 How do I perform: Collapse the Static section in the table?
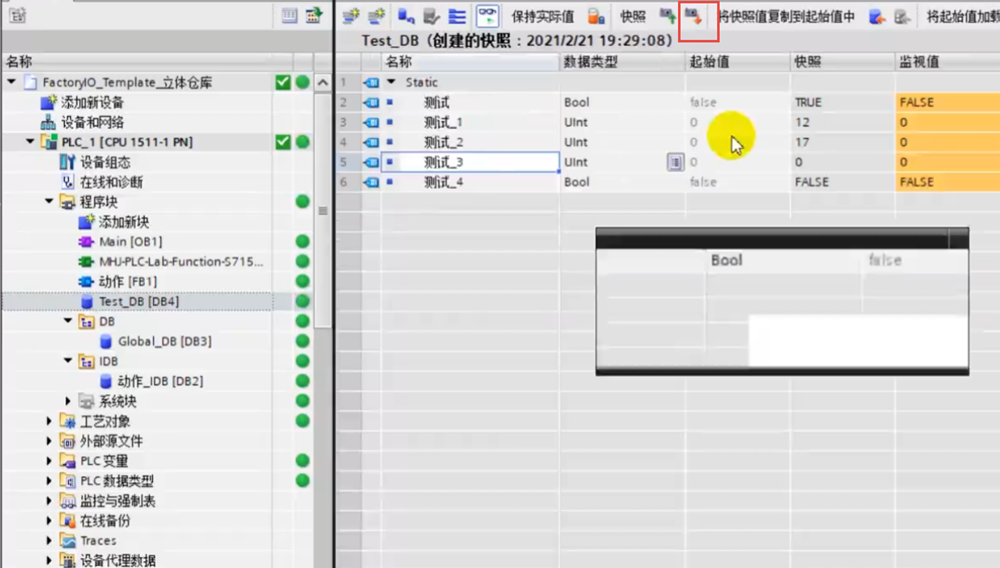(x=392, y=82)
